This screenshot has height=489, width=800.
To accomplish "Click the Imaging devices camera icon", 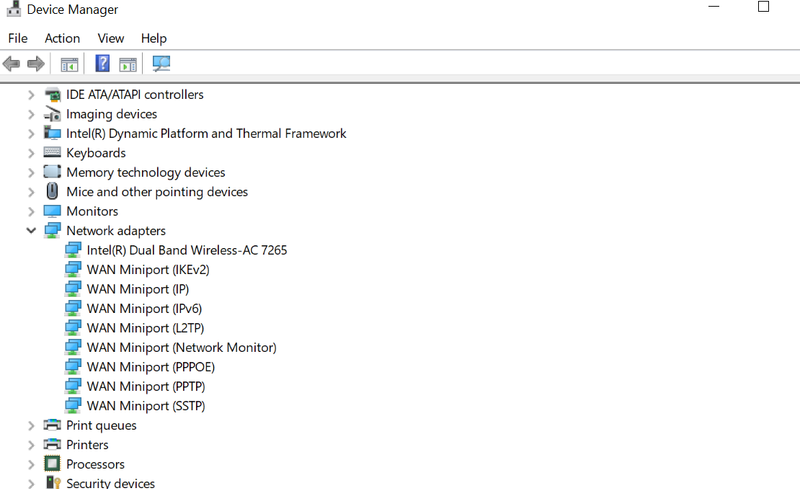I will click(52, 114).
